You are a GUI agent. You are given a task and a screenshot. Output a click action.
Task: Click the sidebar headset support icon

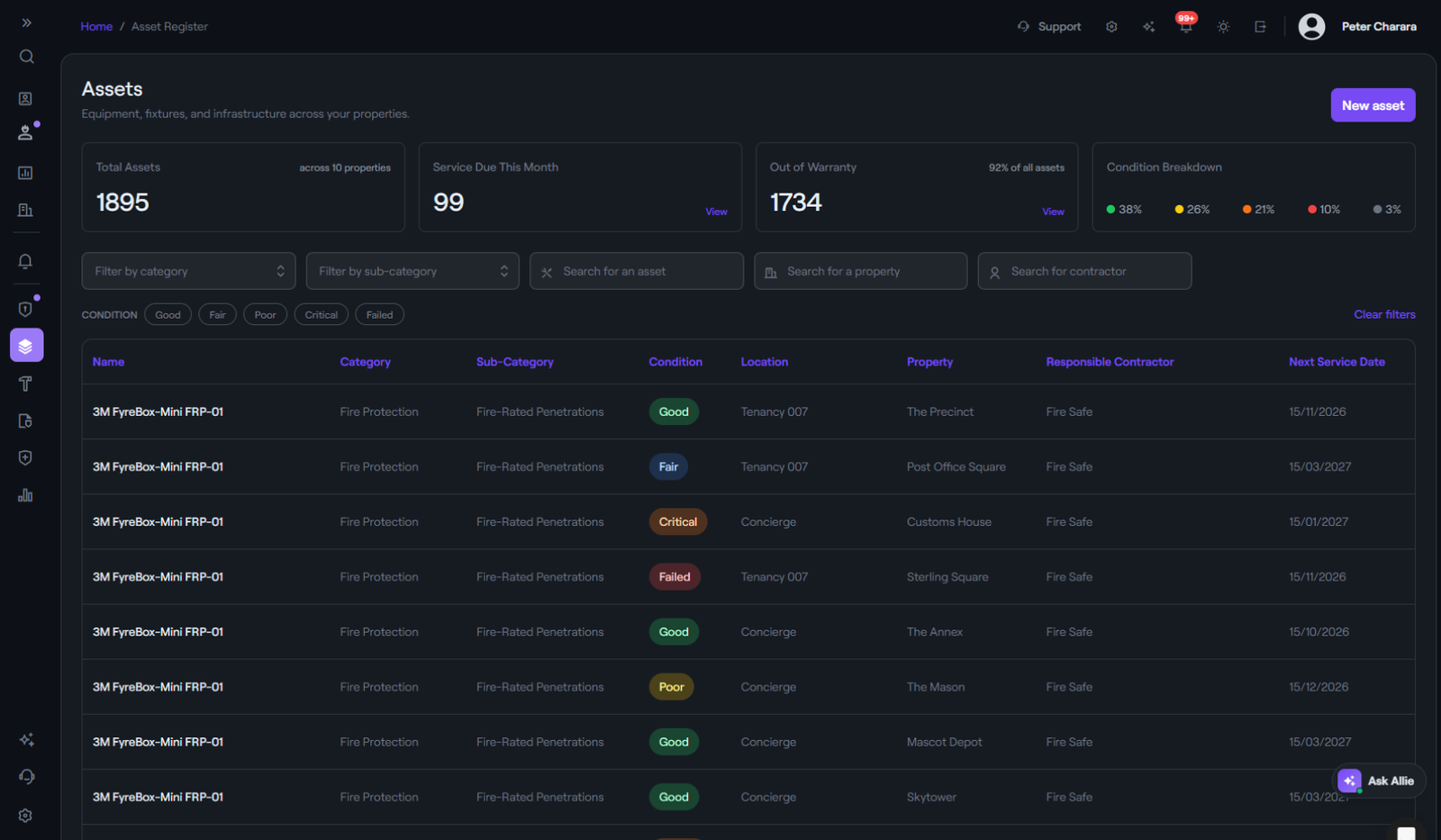[26, 777]
